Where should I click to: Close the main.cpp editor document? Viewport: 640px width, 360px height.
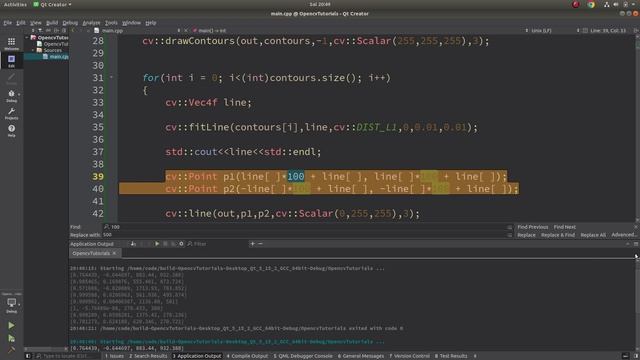coord(186,31)
